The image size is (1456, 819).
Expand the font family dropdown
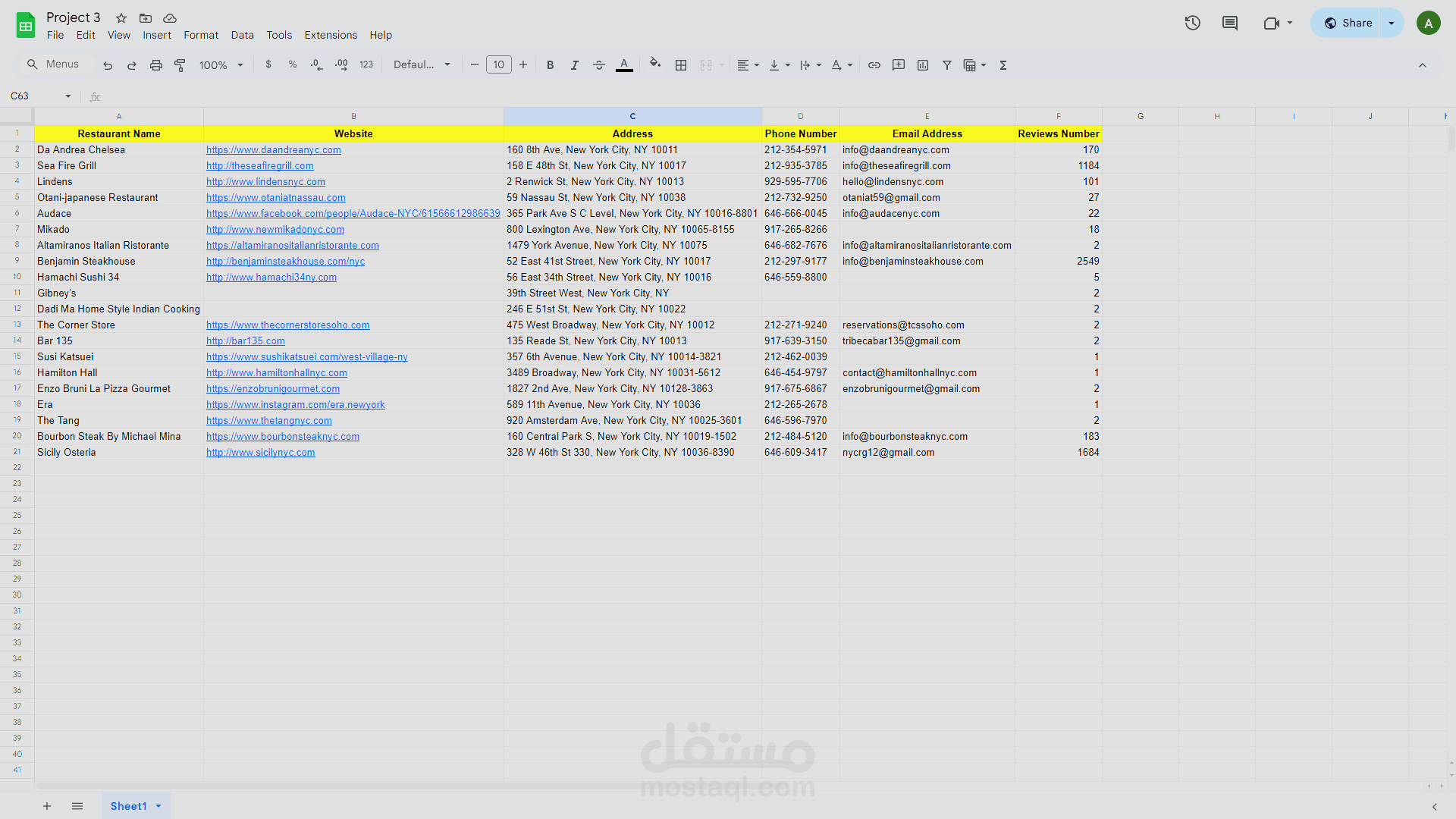tap(422, 65)
